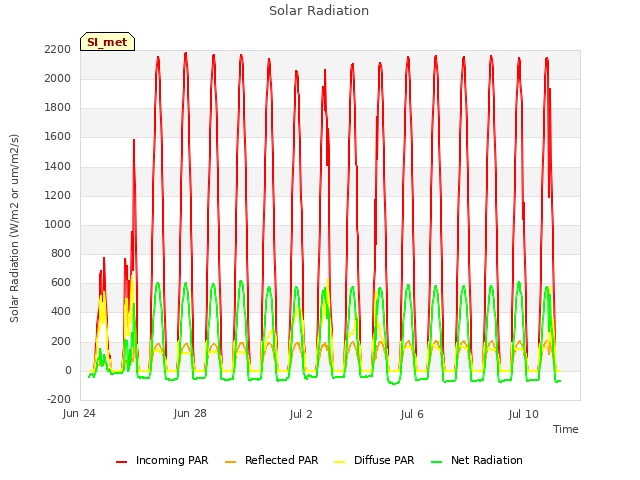Click the Jul 2 x-axis tick label
Image resolution: width=640 pixels, height=480 pixels.
[x=301, y=414]
